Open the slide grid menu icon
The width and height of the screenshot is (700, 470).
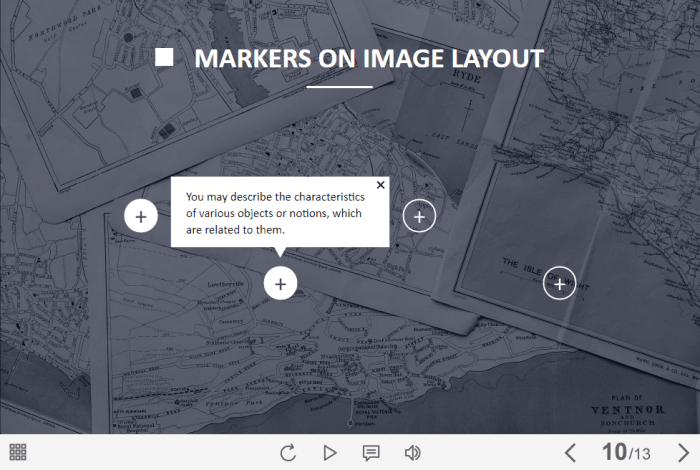tap(18, 452)
